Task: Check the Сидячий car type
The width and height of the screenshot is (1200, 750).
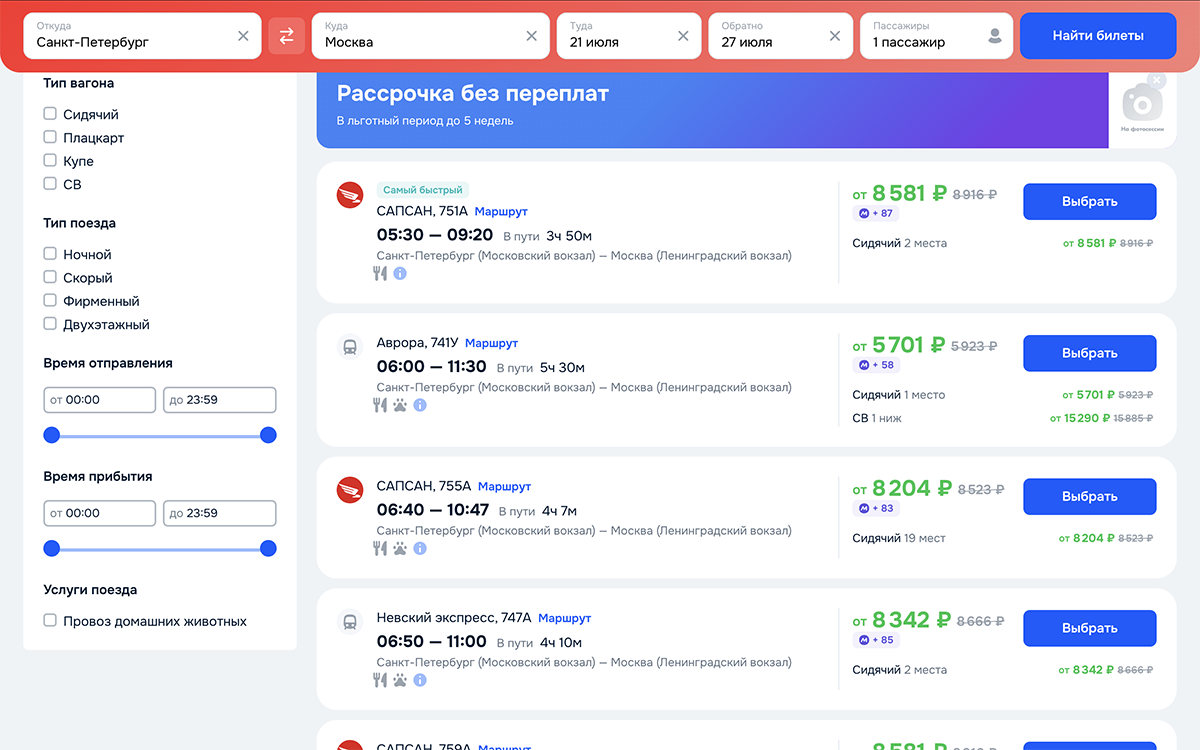Action: pyautogui.click(x=50, y=114)
